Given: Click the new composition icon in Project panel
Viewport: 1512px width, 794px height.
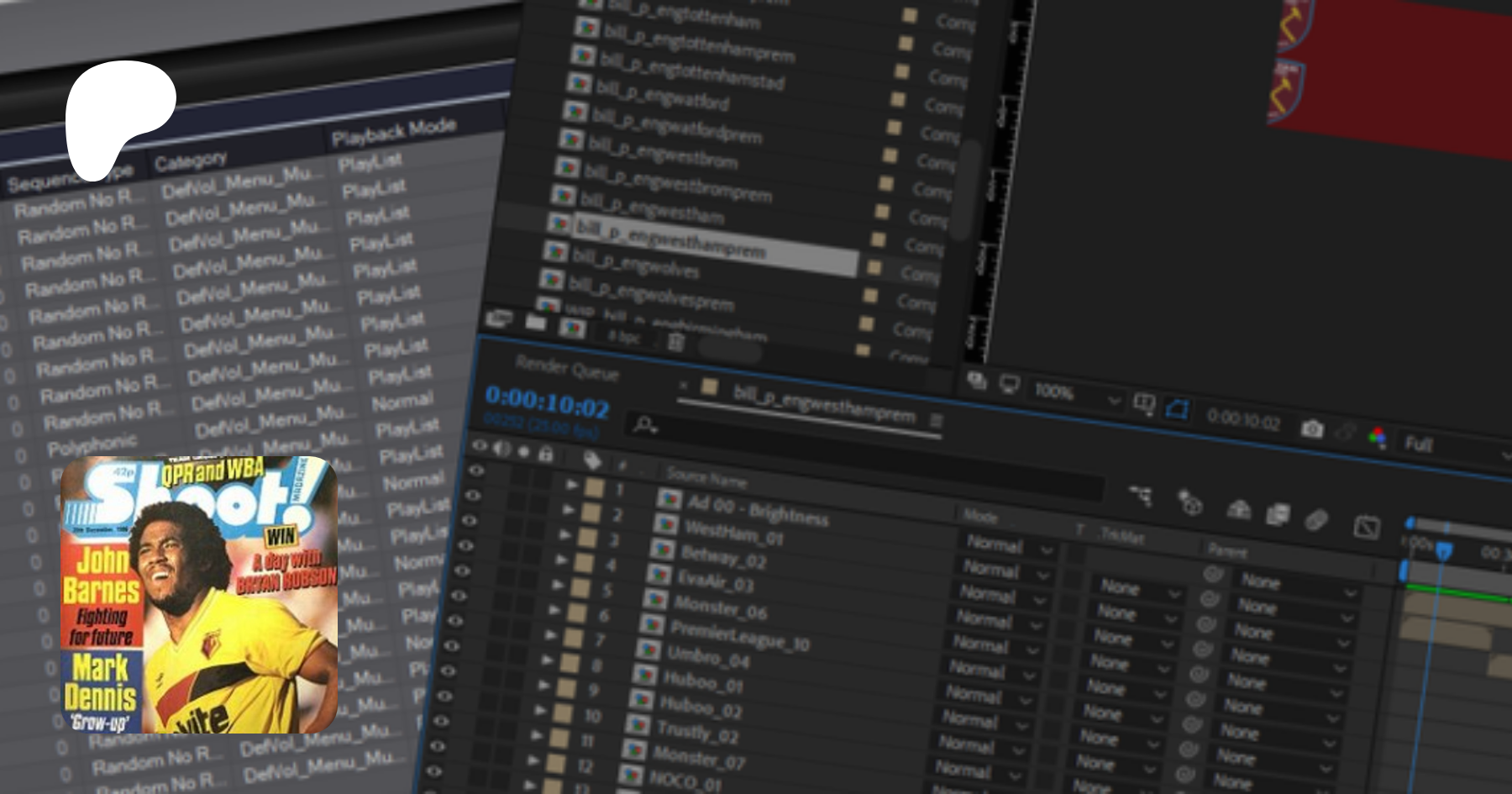Looking at the screenshot, I should tap(573, 328).
